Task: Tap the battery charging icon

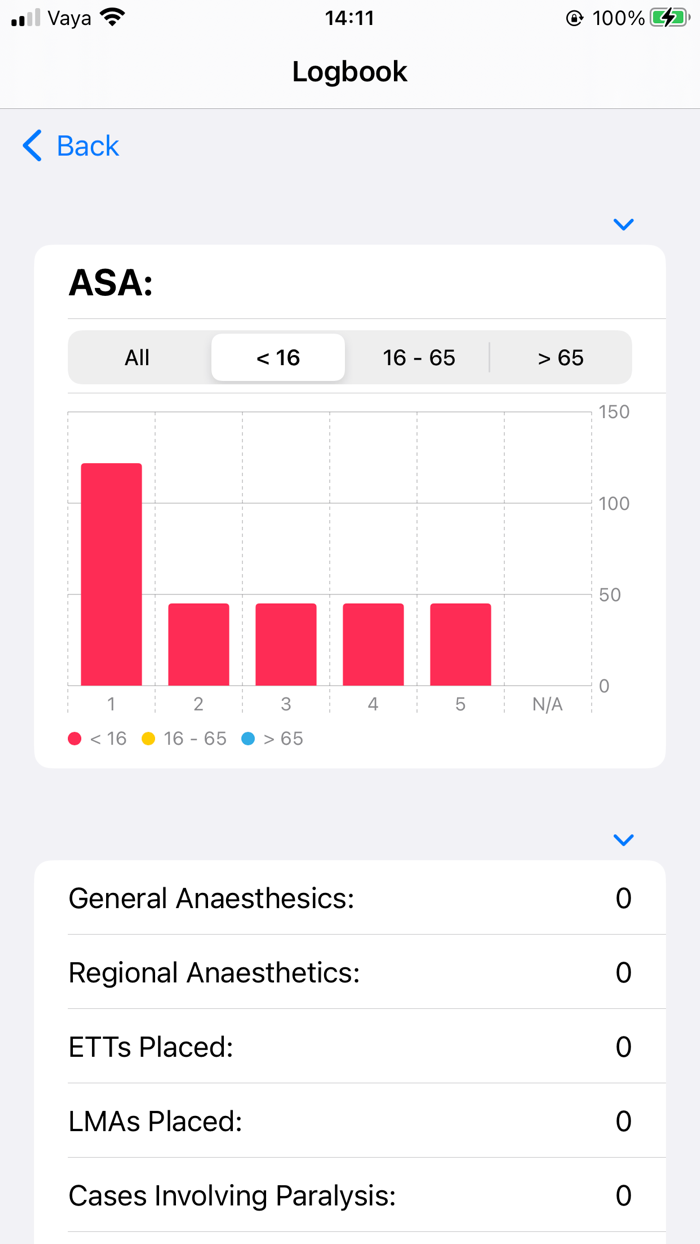Action: pos(669,16)
